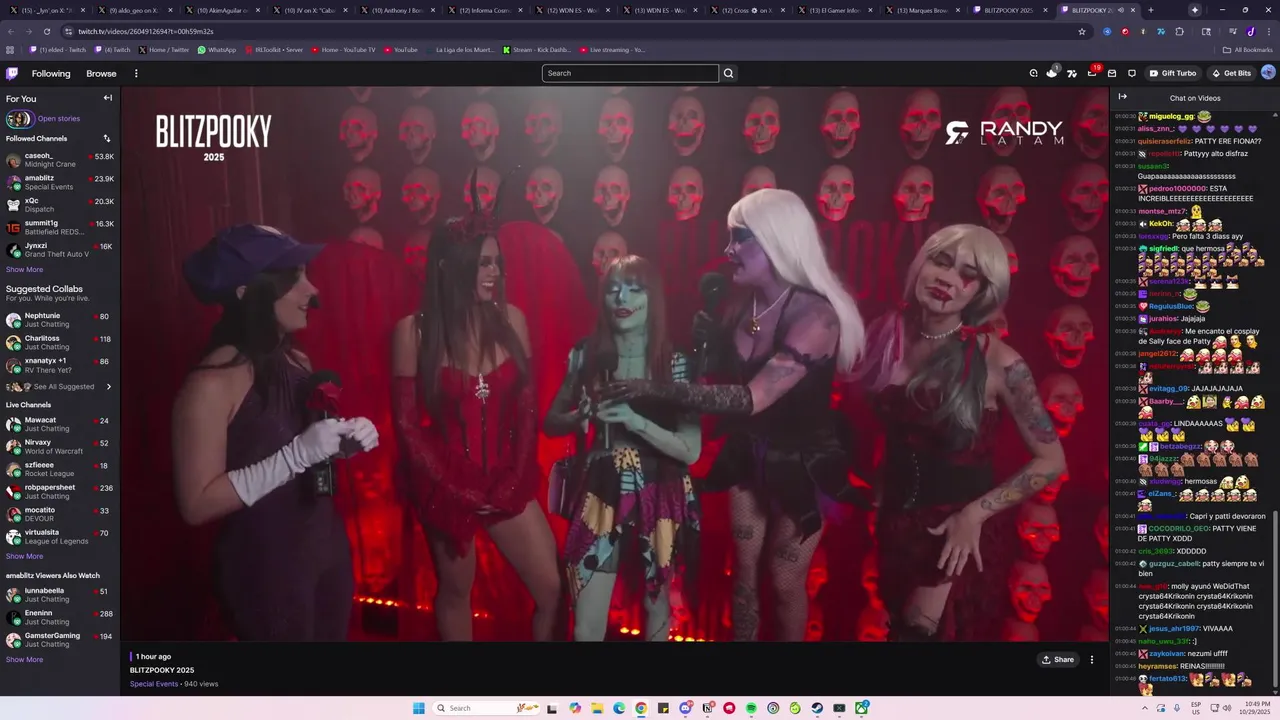Image resolution: width=1280 pixels, height=720 pixels.
Task: Collapse the For You sidebar
Action: click(108, 98)
